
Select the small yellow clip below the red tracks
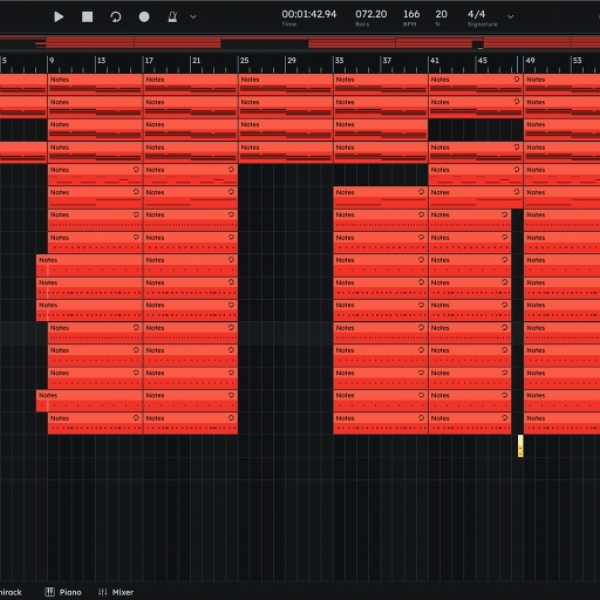tap(520, 446)
